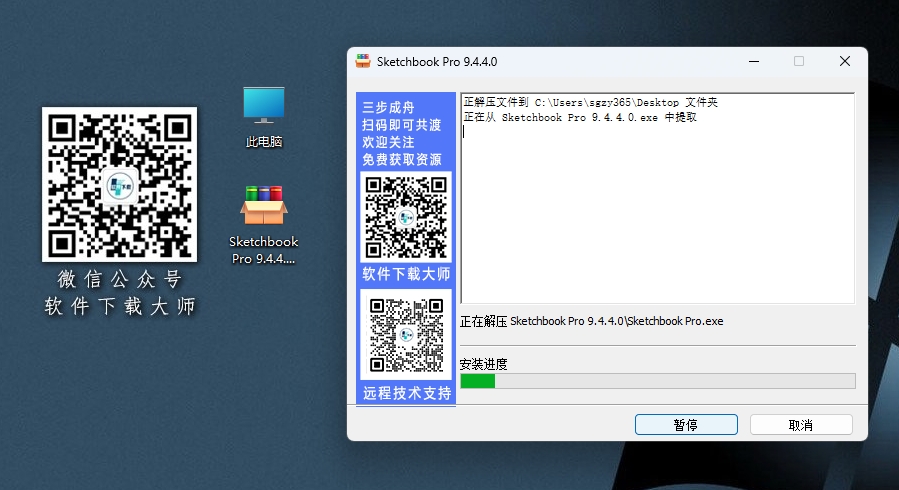Click the 取消 (Cancel) button

tap(801, 425)
